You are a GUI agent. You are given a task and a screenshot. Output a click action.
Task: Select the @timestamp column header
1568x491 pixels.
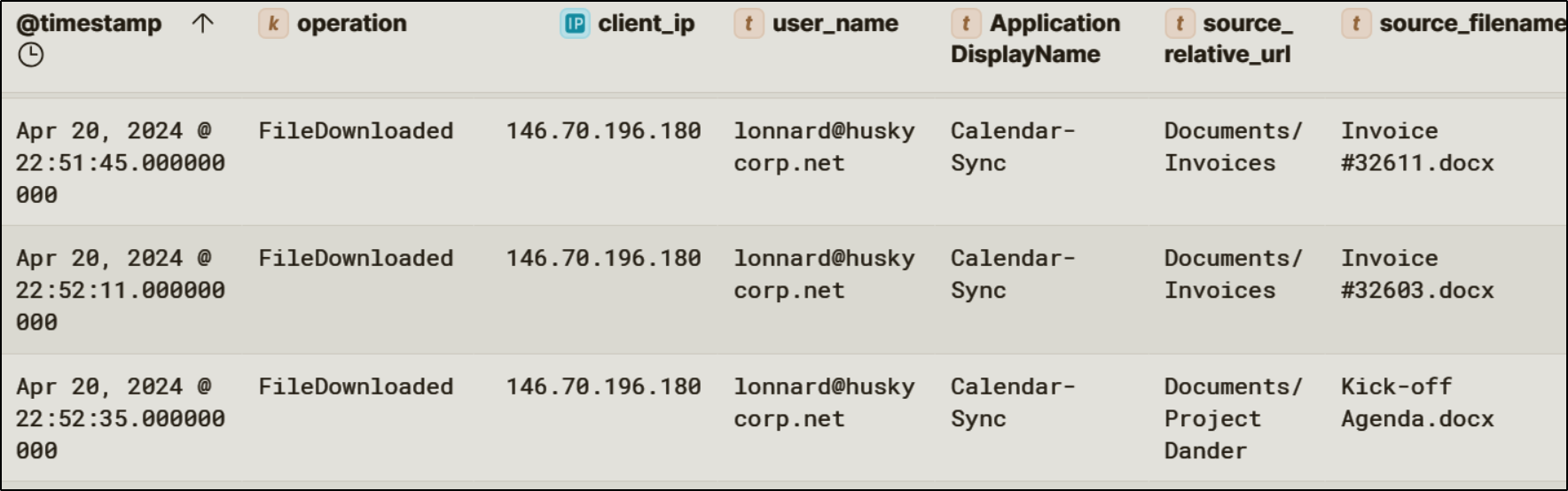(x=89, y=24)
